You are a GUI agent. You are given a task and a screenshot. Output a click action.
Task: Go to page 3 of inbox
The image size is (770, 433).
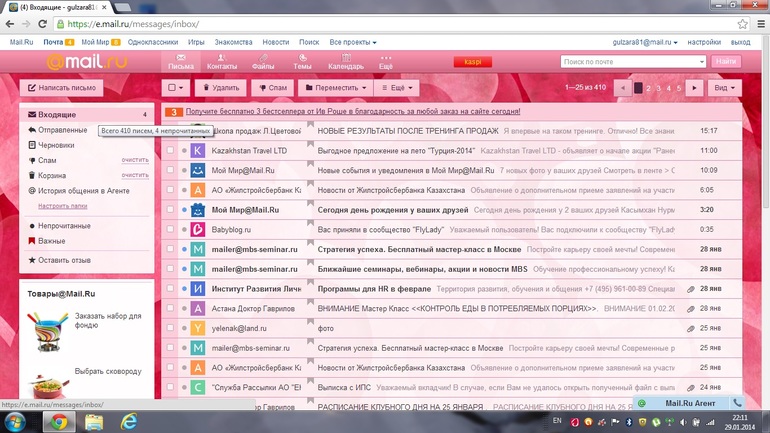pyautogui.click(x=660, y=88)
